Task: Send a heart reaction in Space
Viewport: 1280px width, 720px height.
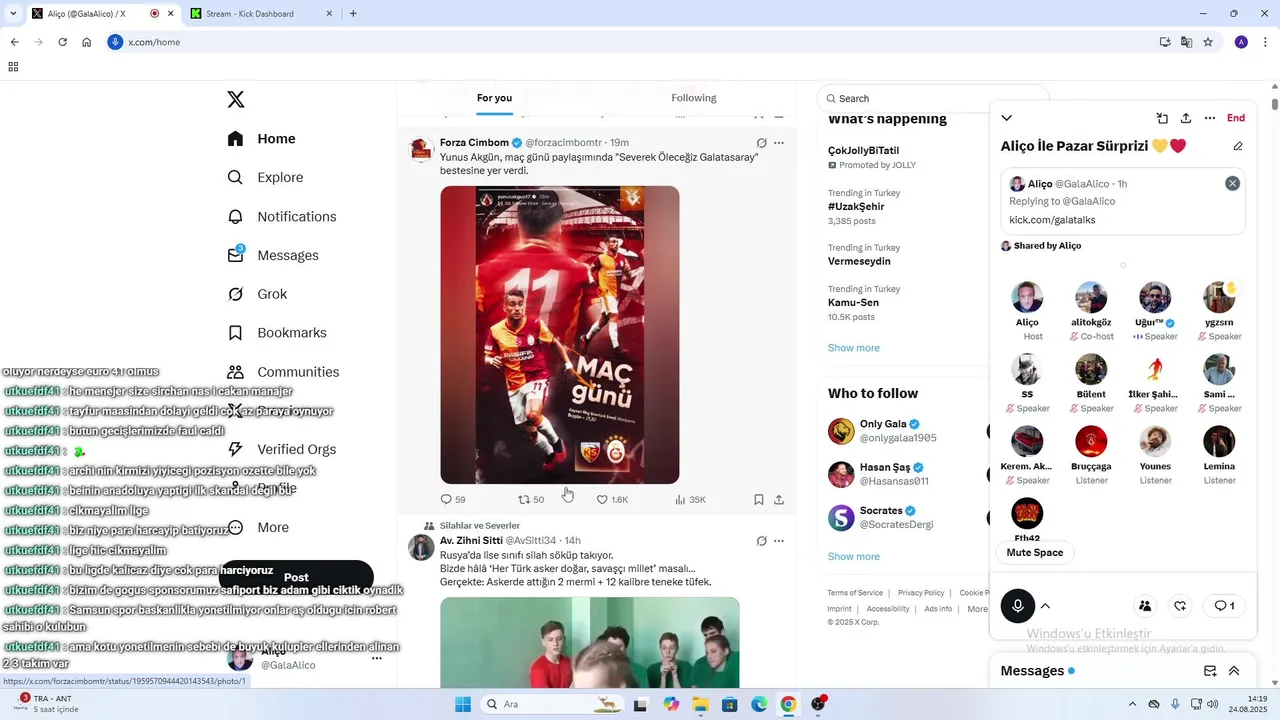Action: (1180, 606)
